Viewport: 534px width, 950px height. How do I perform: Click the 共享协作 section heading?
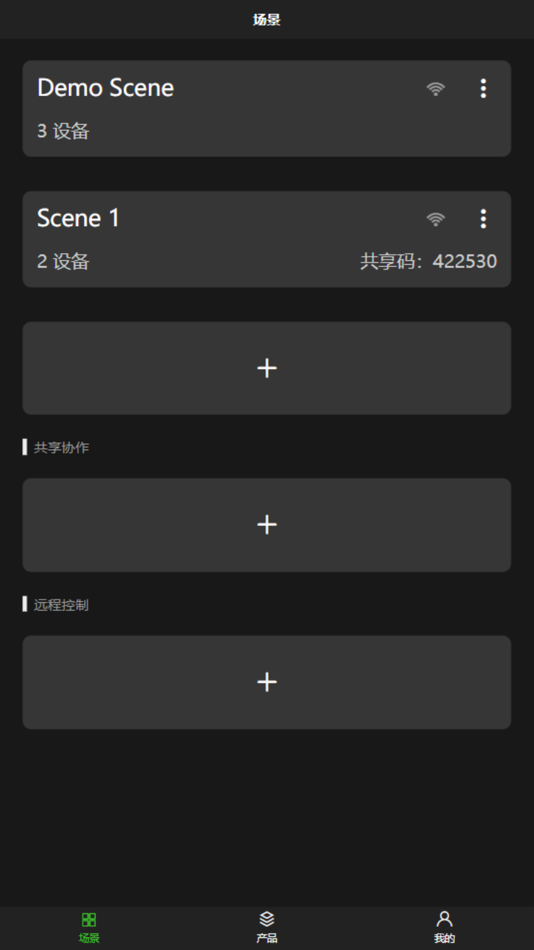point(61,448)
